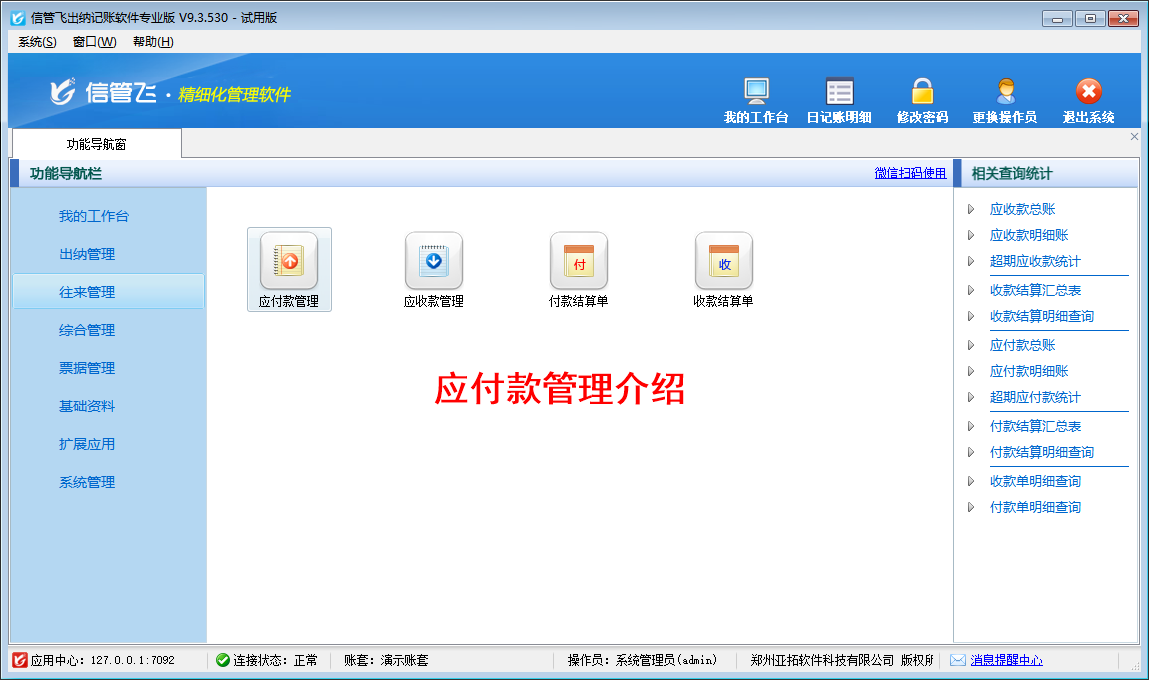Click the 微信扫码使用 link
This screenshot has width=1149, height=680.
[910, 173]
